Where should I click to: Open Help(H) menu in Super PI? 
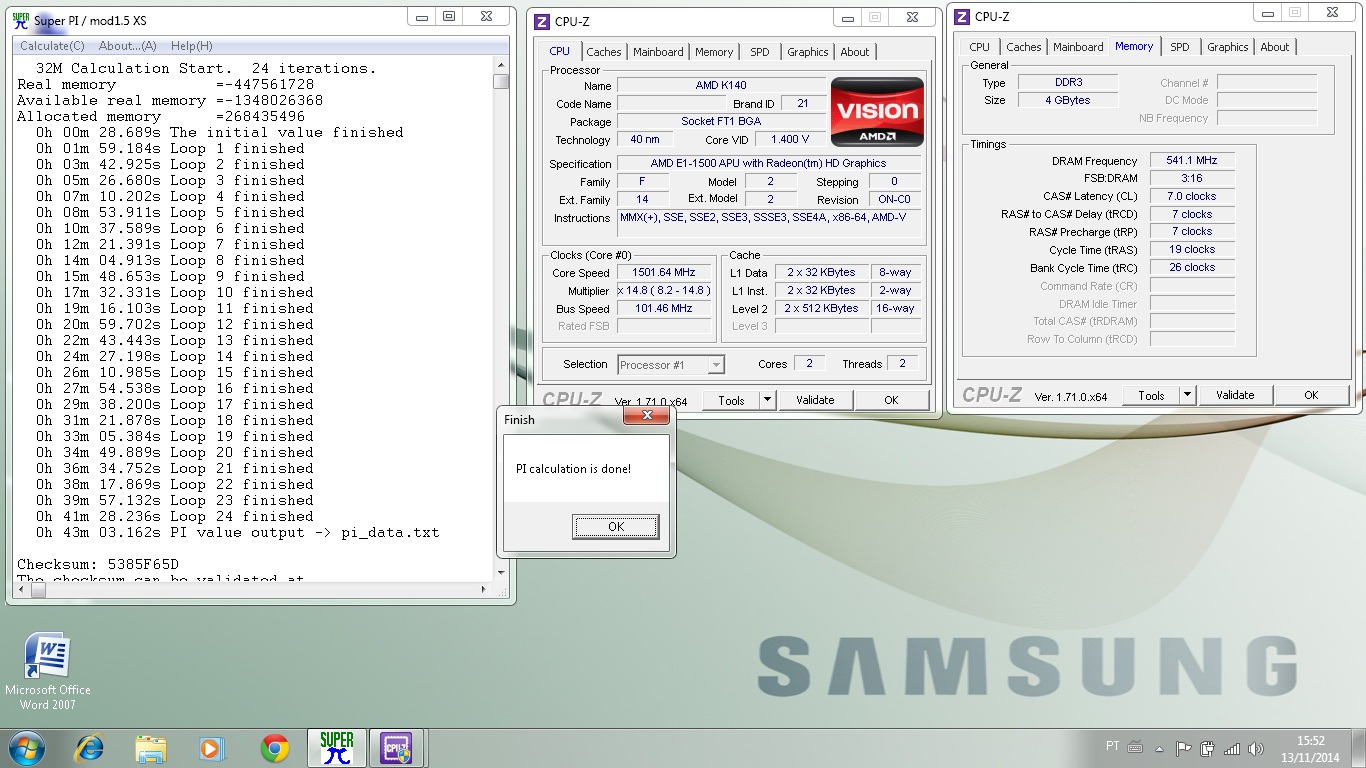[192, 46]
